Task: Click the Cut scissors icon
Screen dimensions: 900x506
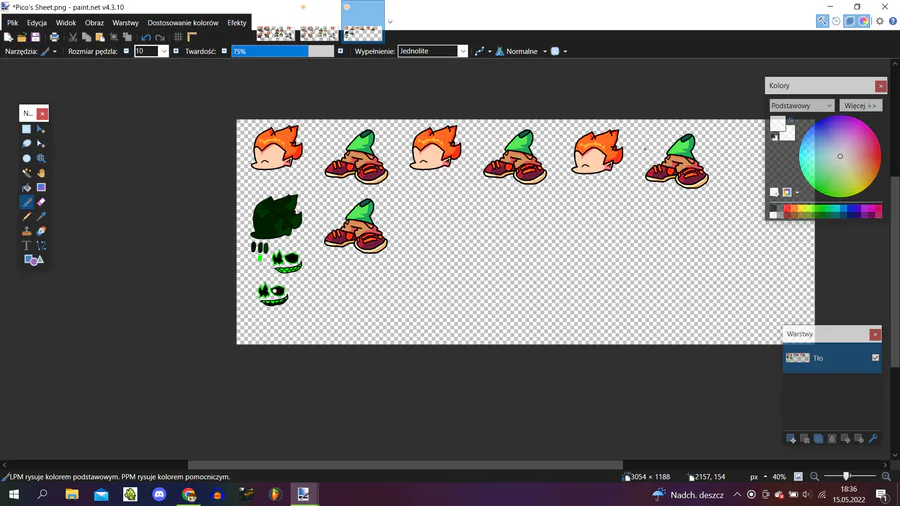Action: tap(73, 37)
